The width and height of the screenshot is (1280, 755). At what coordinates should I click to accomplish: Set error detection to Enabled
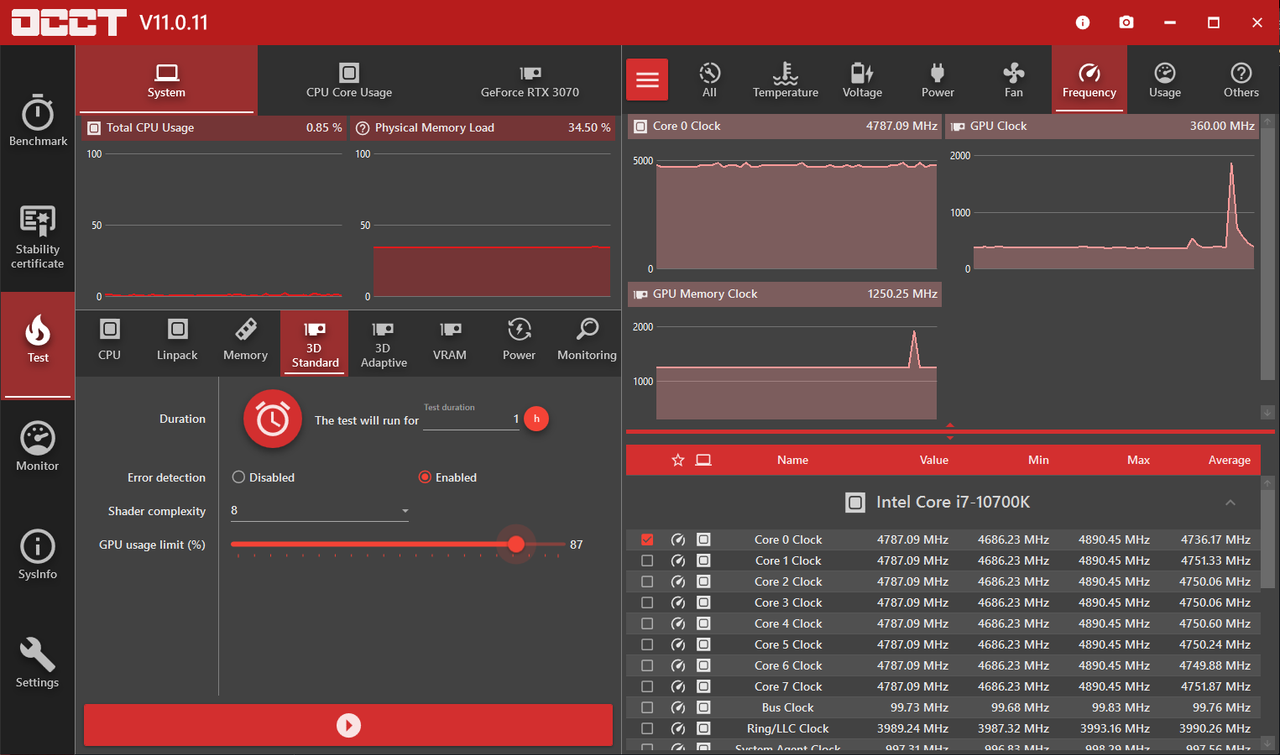pos(447,477)
